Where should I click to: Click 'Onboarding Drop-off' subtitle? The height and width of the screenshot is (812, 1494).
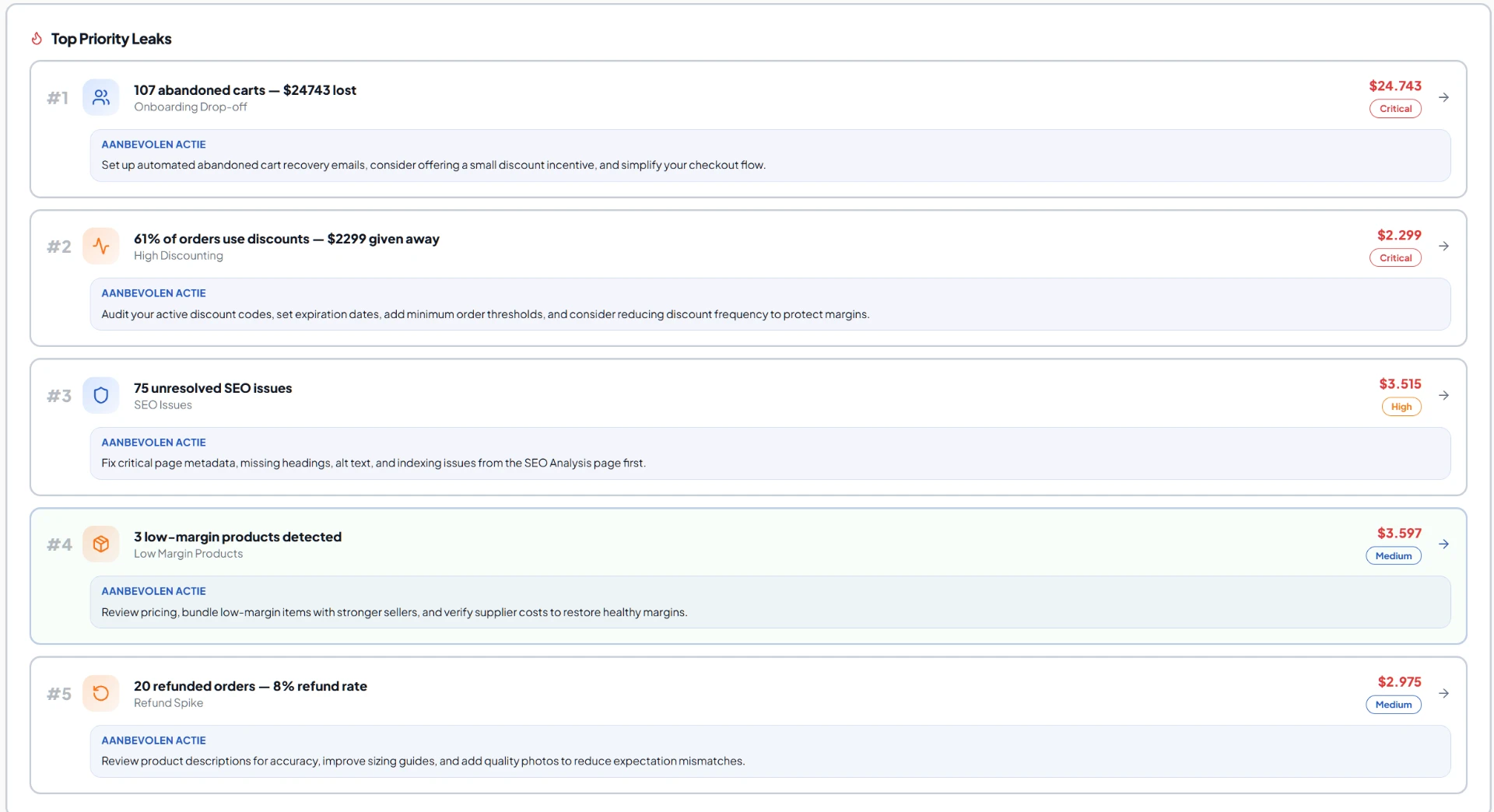click(191, 107)
